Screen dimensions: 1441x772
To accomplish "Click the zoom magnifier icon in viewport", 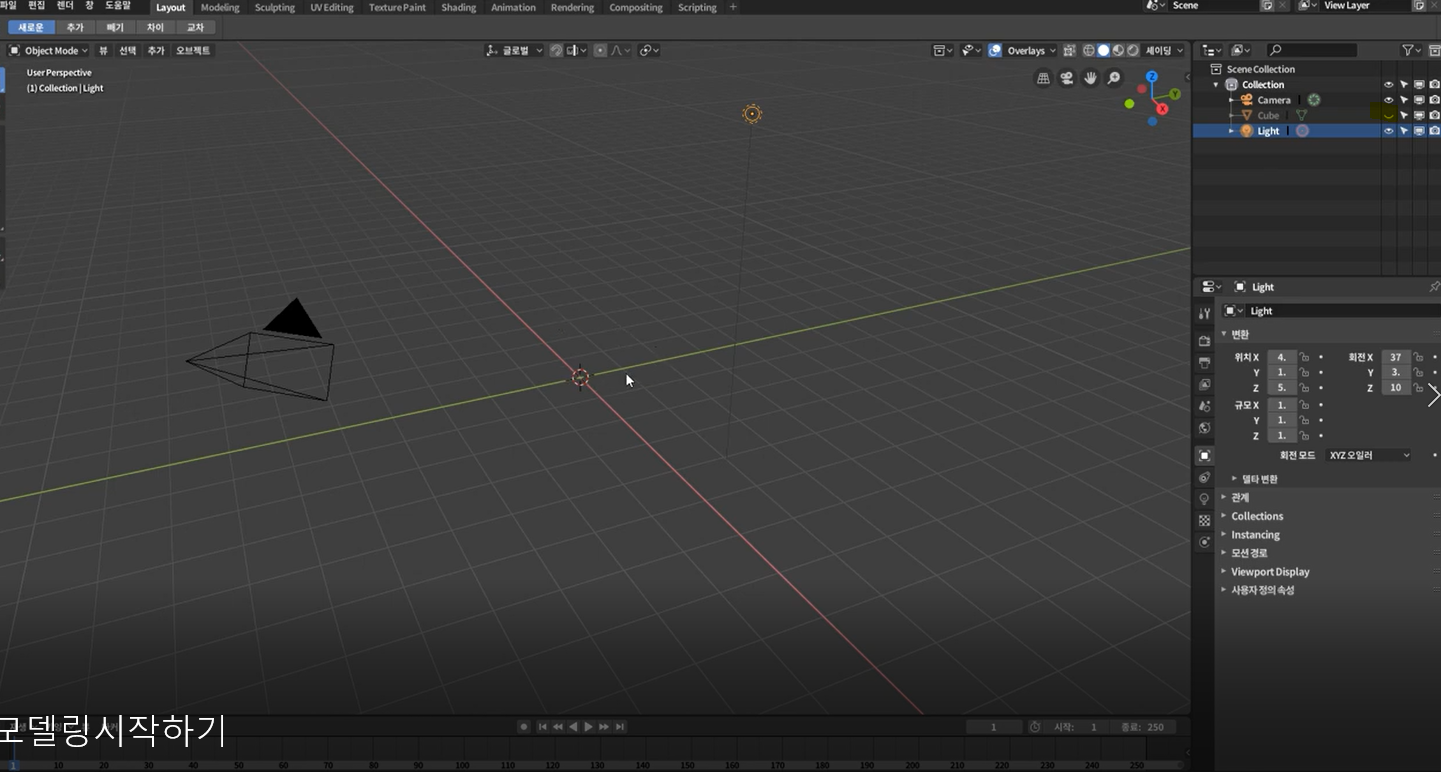I will (x=1113, y=78).
